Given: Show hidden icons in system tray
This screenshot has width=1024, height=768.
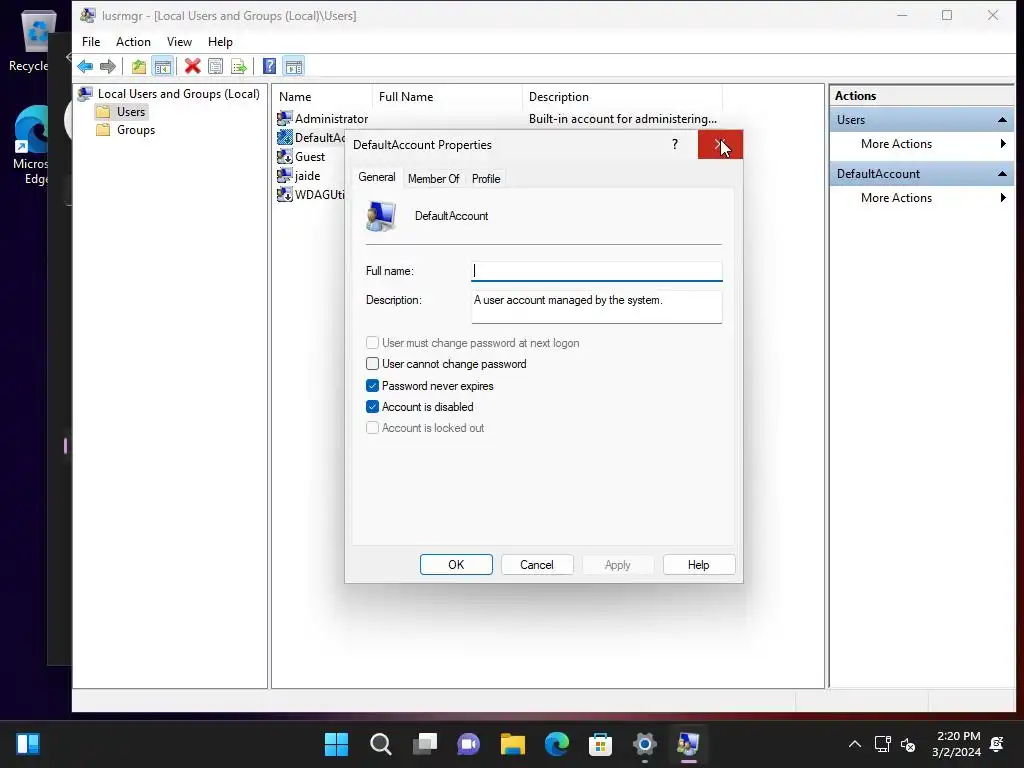Looking at the screenshot, I should tap(854, 744).
